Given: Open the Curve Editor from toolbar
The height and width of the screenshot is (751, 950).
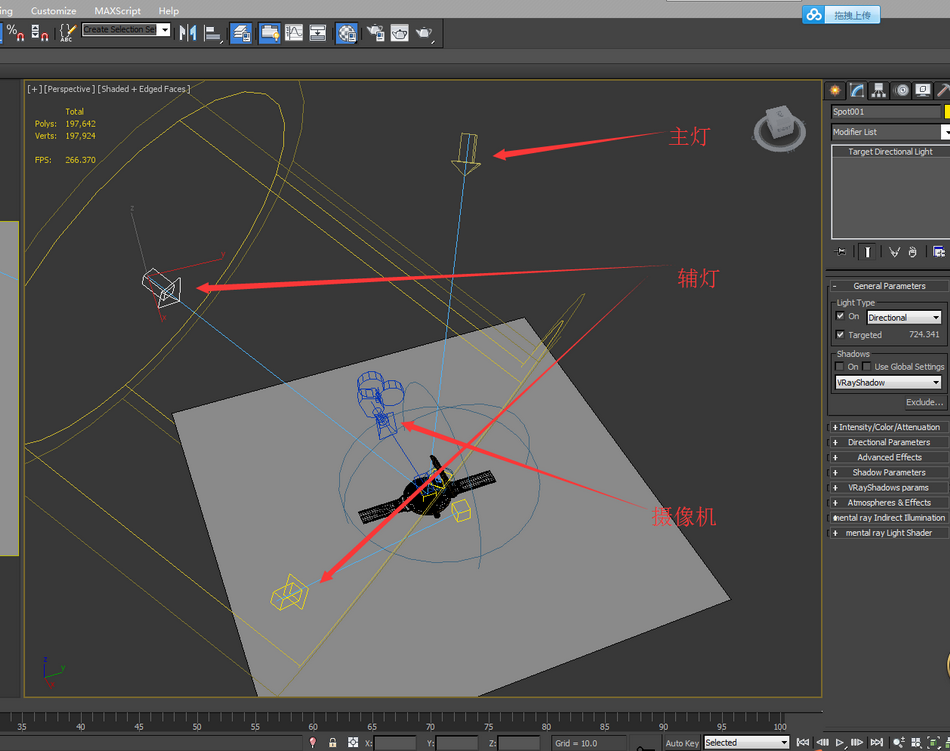Looking at the screenshot, I should tap(294, 33).
